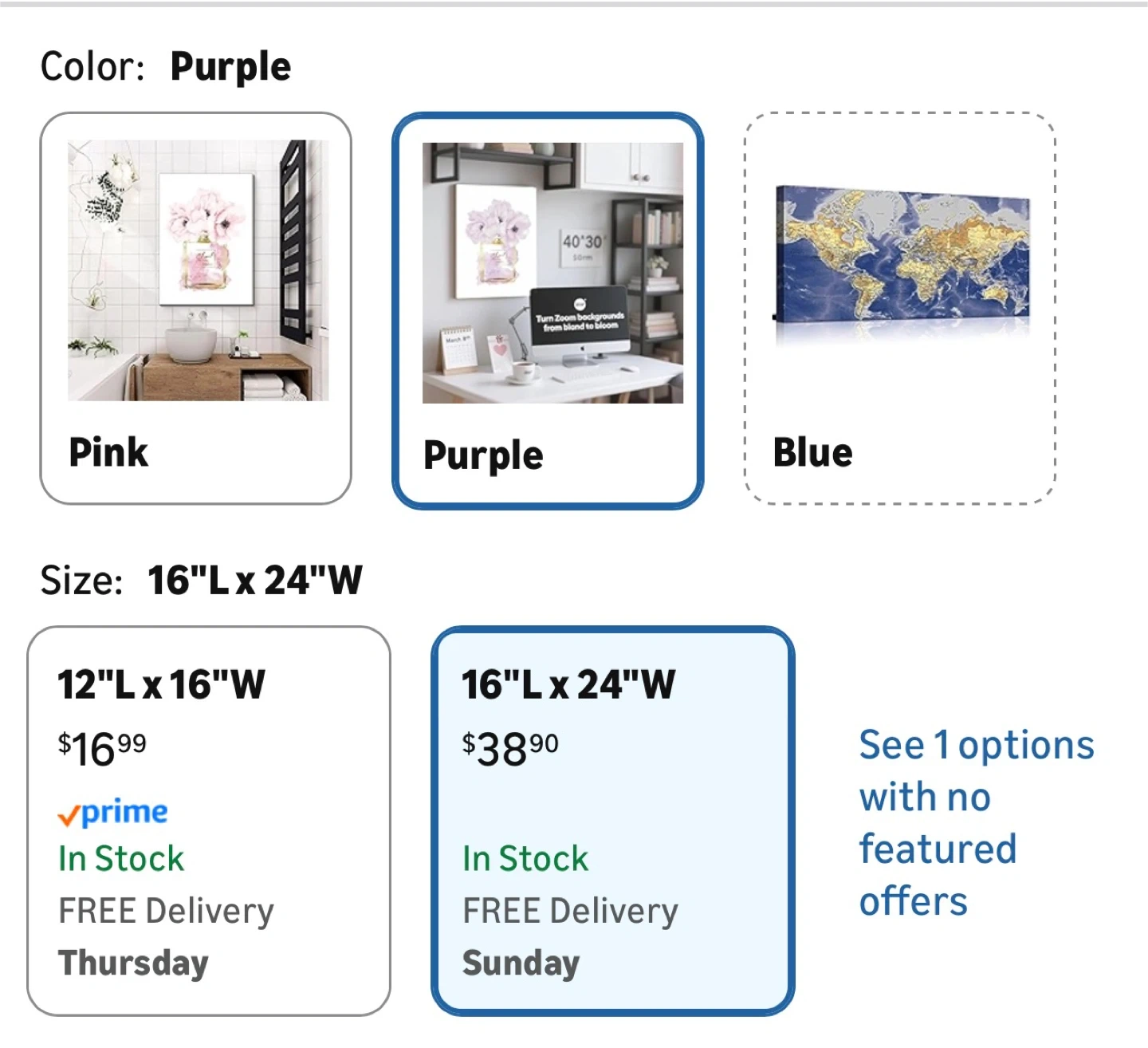Click the Purple color option room image
The image size is (1148, 1048).
click(552, 273)
